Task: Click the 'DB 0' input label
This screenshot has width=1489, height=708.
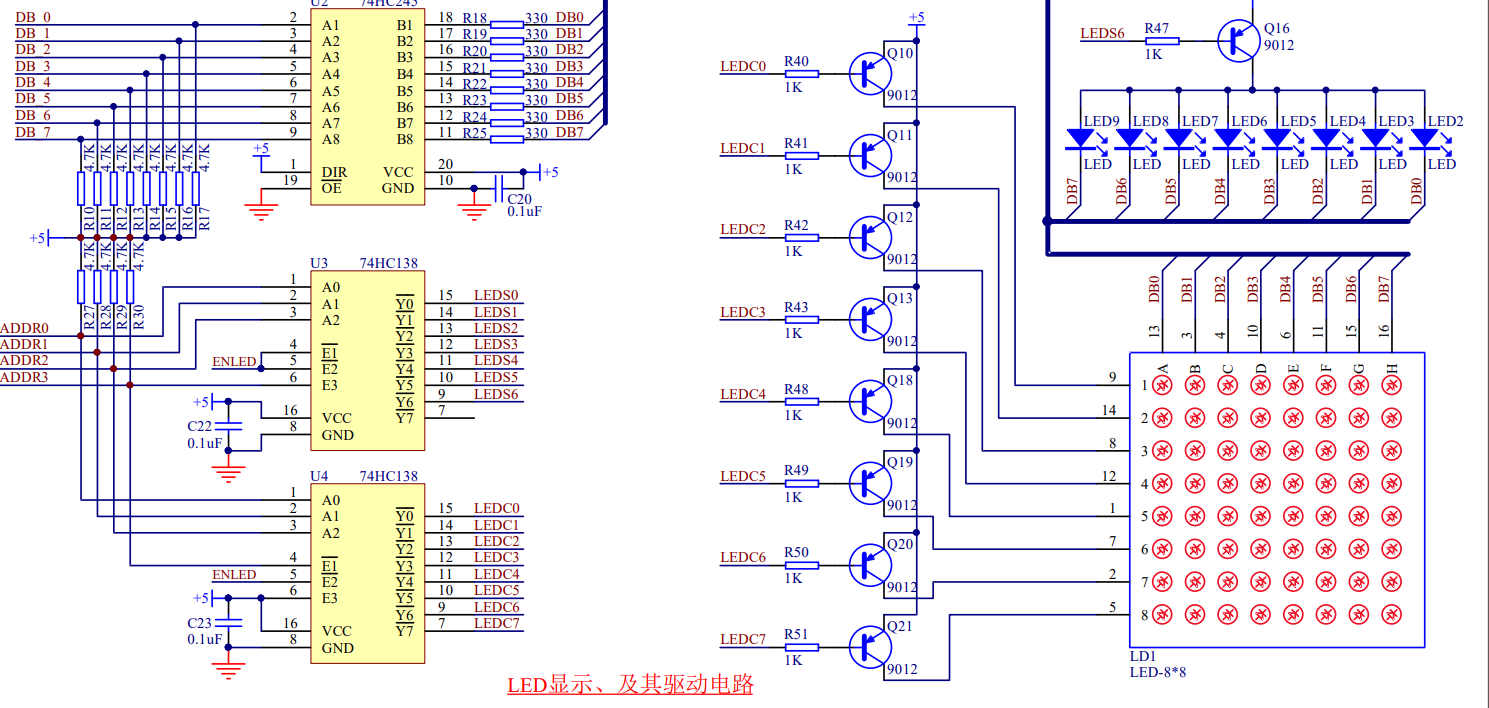Action: click(x=33, y=18)
